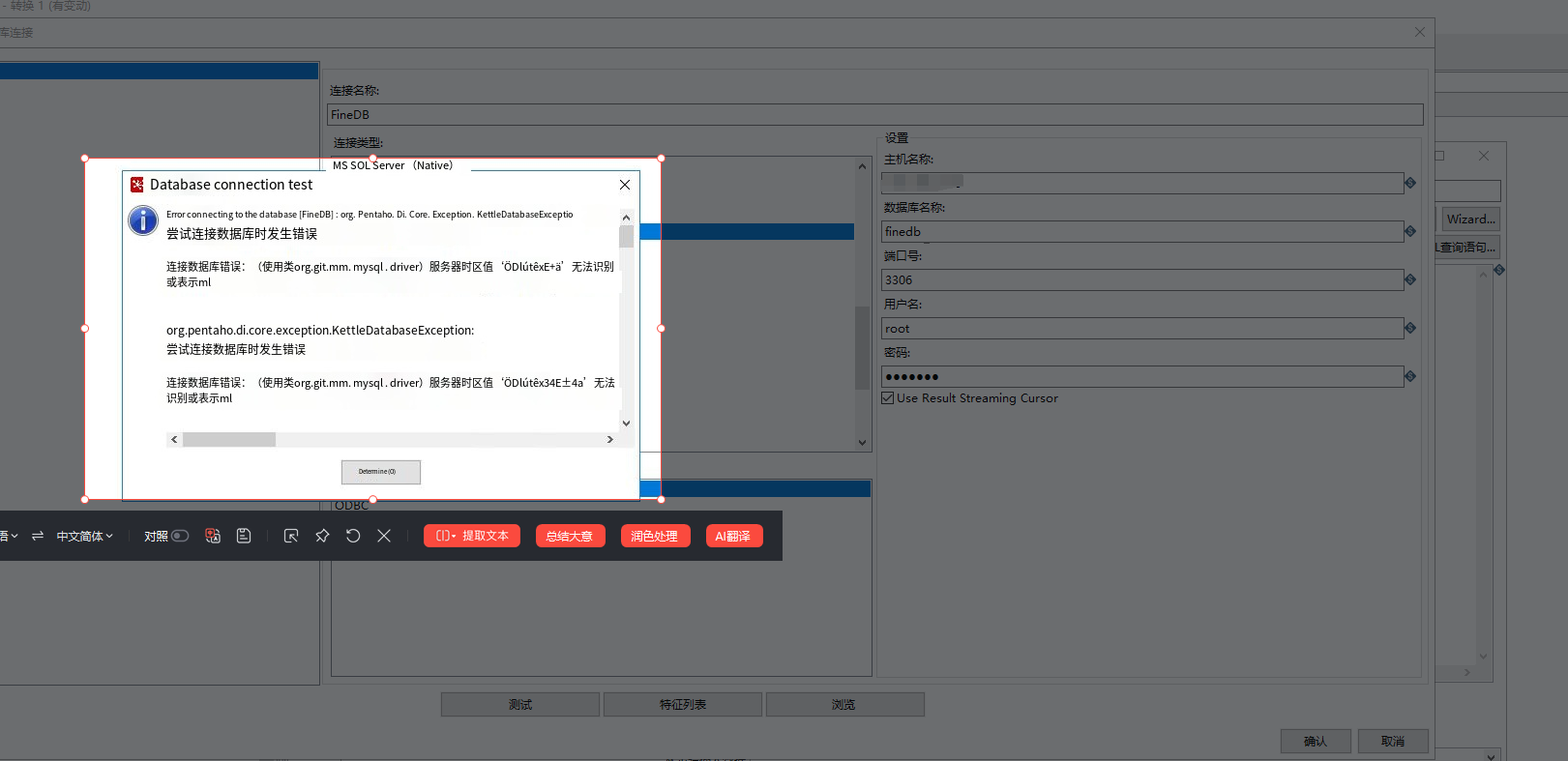
Task: Click the error dialog's vertical scroll down arrow
Action: [626, 423]
